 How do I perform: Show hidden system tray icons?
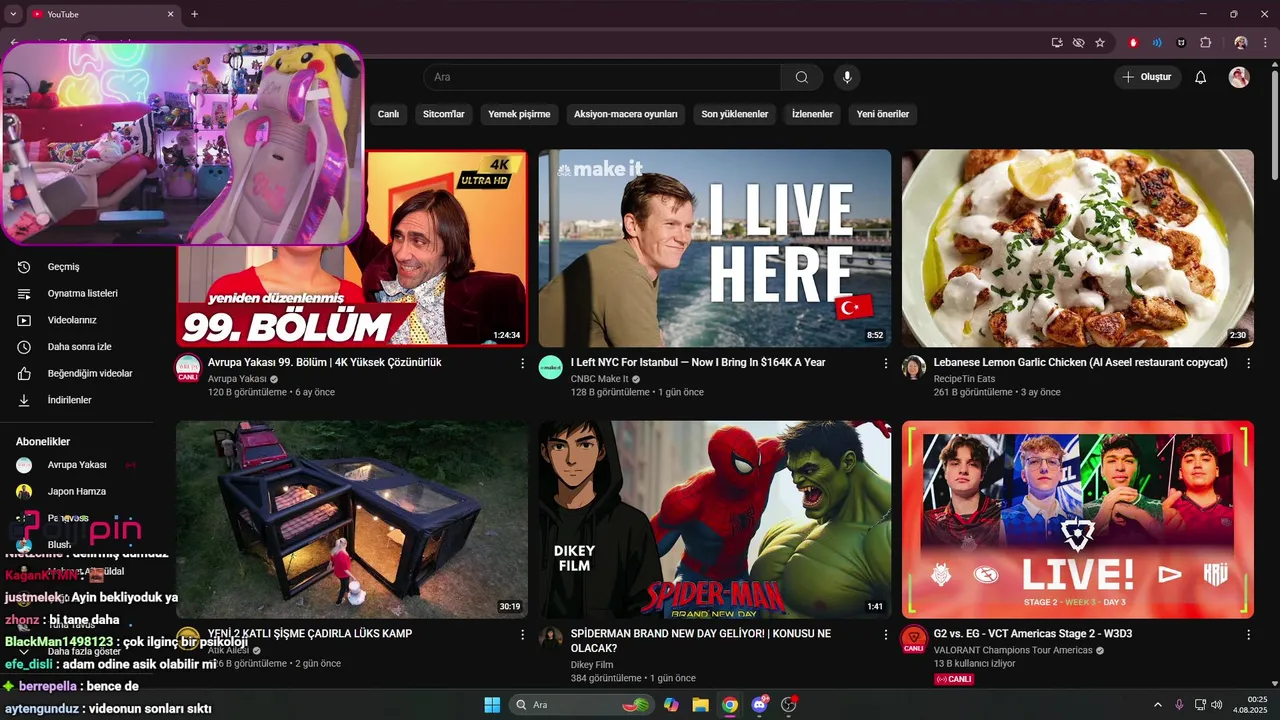tap(1158, 705)
